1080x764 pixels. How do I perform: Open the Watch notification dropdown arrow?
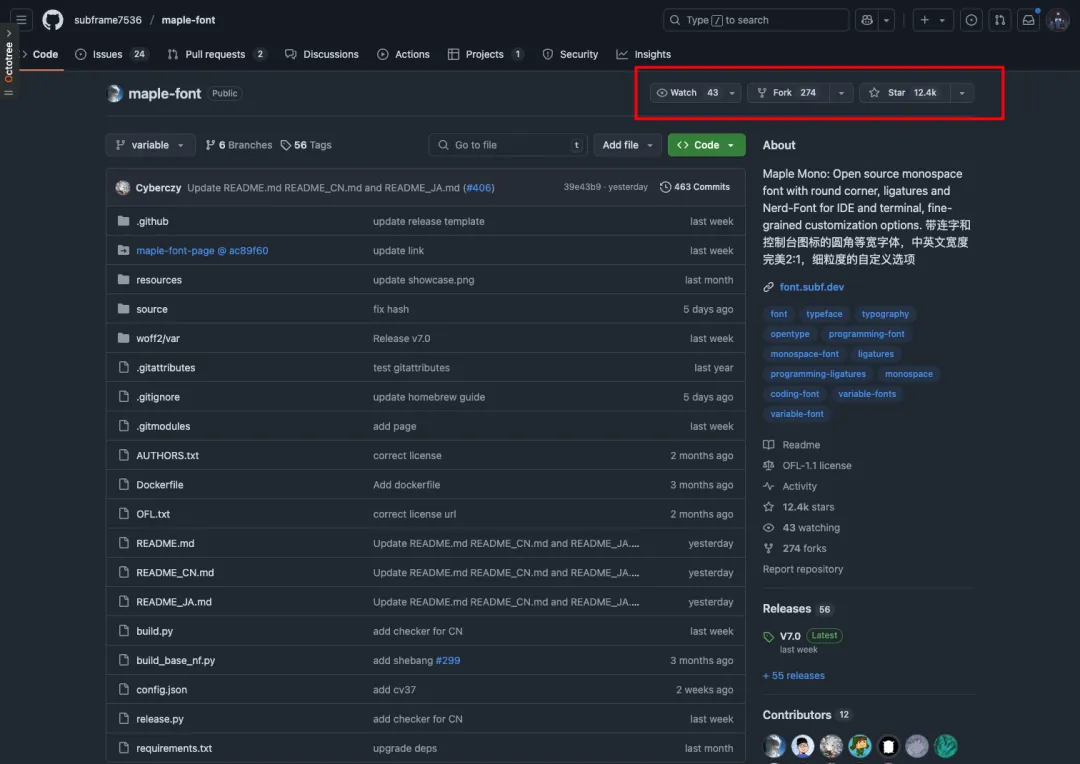click(732, 93)
